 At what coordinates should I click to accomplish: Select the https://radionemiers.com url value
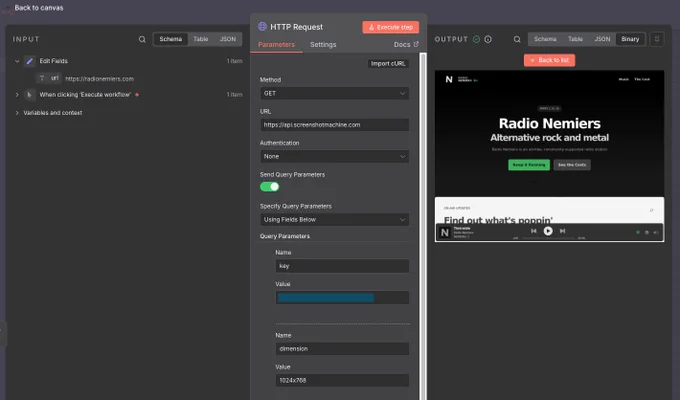point(99,79)
